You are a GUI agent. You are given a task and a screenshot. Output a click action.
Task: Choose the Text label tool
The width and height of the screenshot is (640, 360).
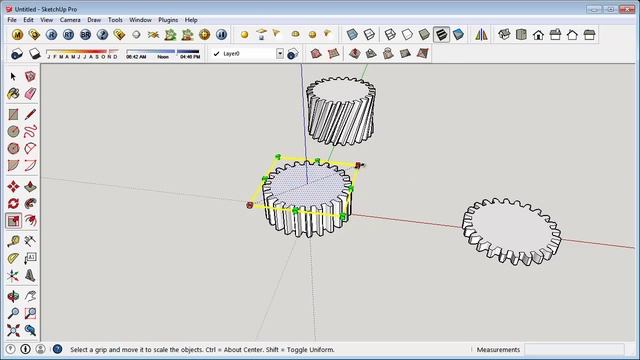(30, 258)
